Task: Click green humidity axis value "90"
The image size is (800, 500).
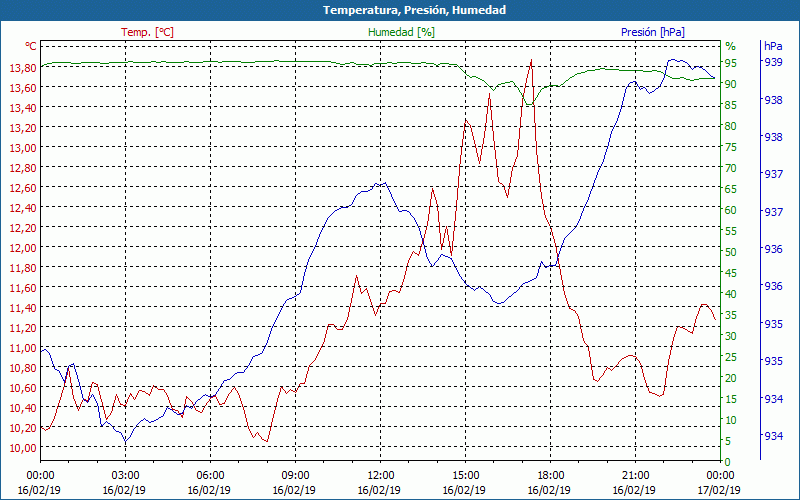Action: (731, 84)
